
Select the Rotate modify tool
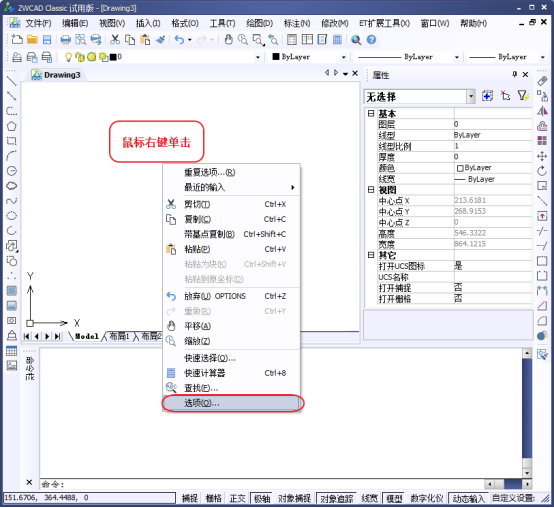coord(542,171)
